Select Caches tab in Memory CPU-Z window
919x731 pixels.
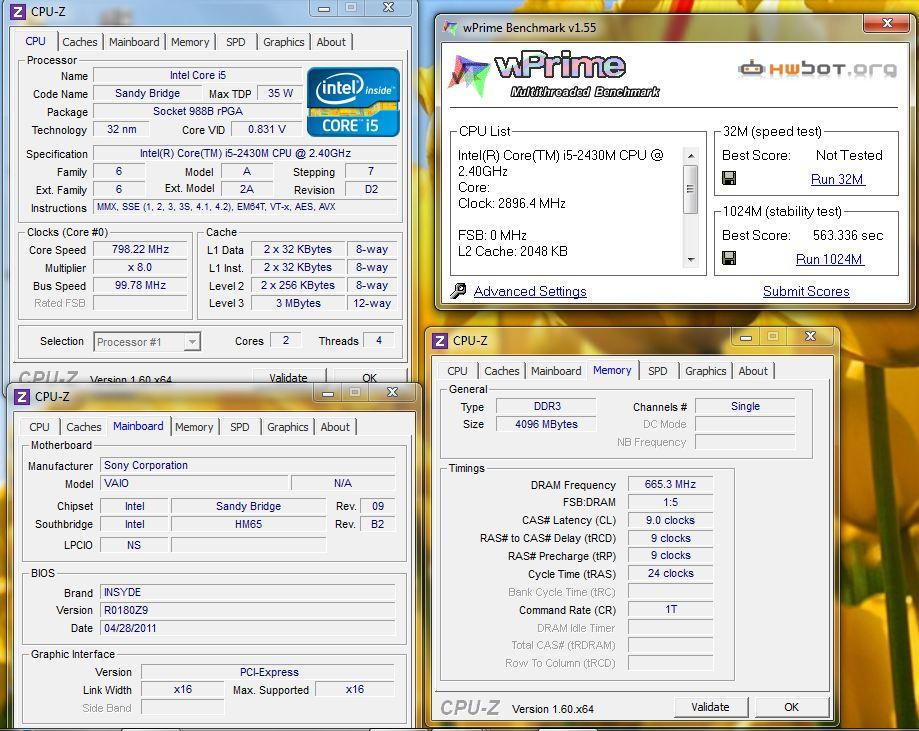(x=502, y=370)
